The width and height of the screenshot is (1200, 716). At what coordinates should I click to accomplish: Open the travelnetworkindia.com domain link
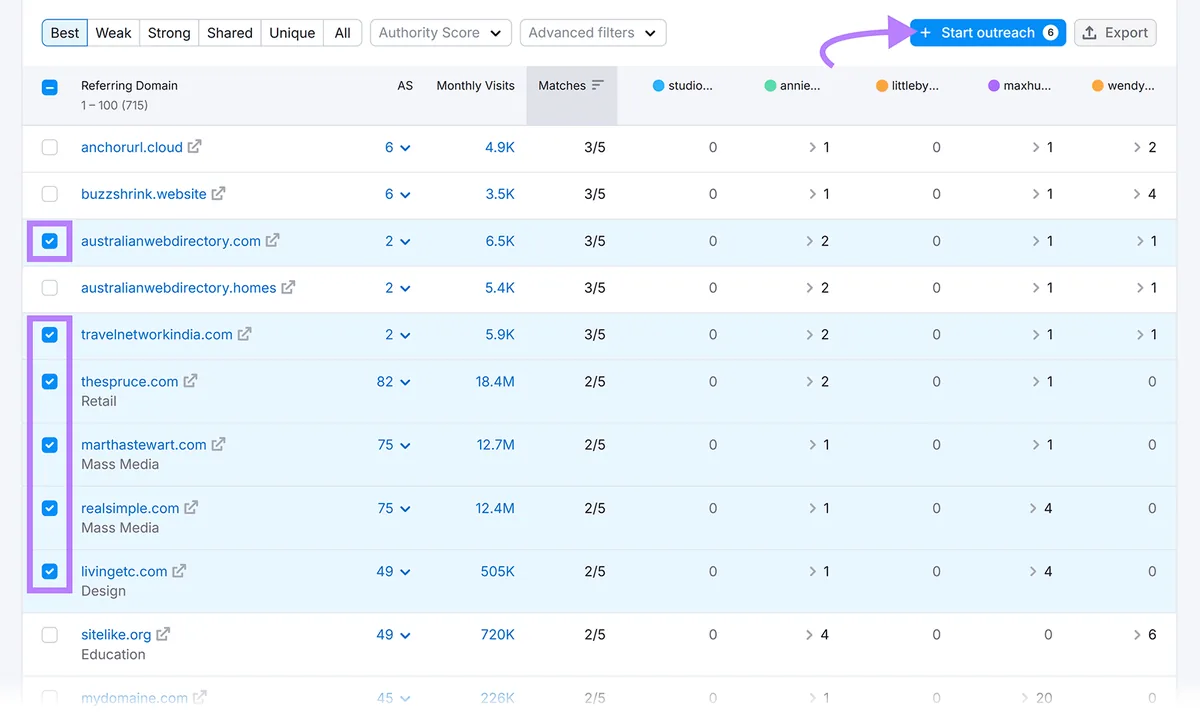(x=157, y=335)
